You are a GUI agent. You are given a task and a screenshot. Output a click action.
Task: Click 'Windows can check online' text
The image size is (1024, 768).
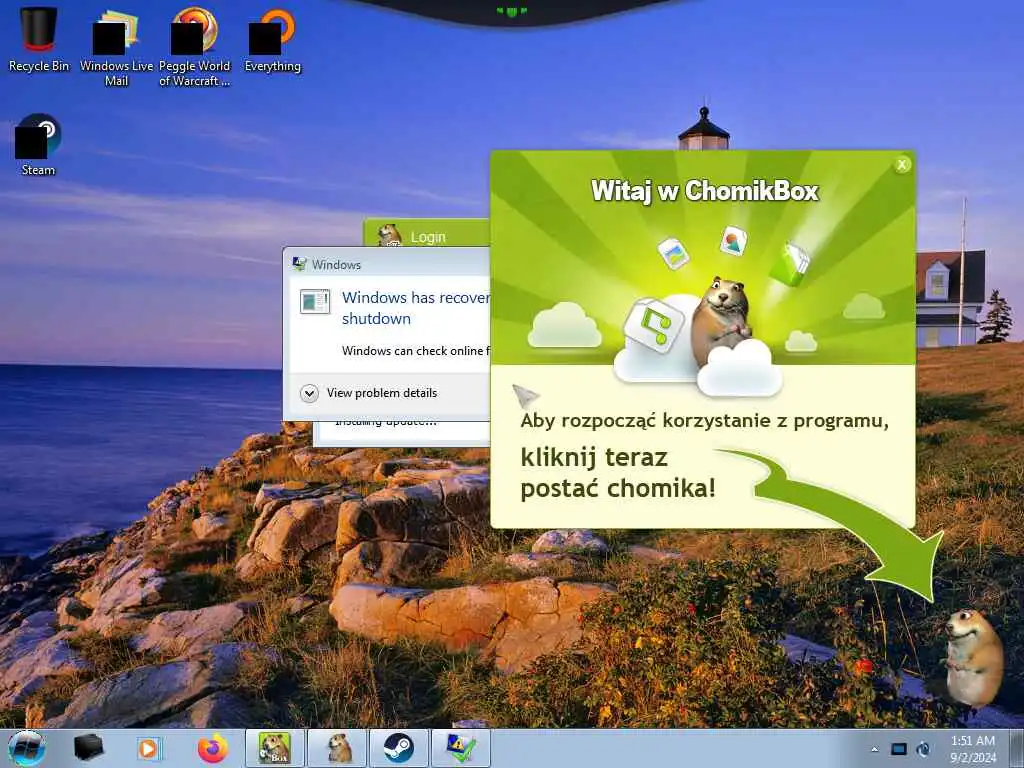[x=416, y=351]
